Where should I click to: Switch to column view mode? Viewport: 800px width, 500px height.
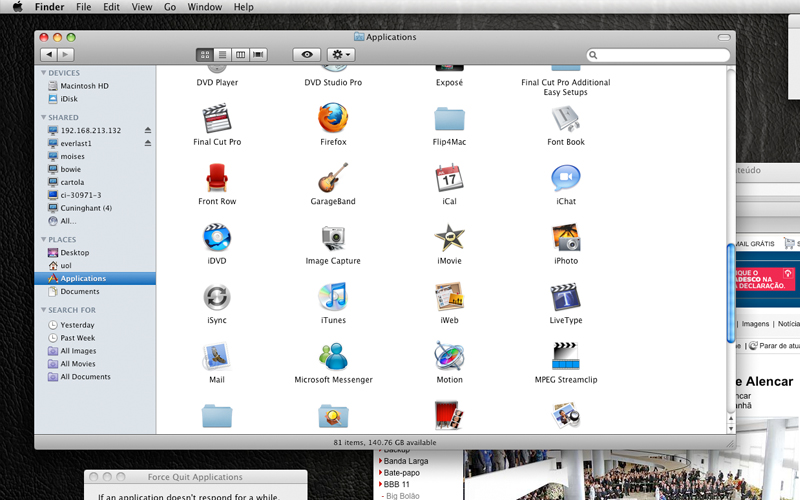pyautogui.click(x=240, y=55)
